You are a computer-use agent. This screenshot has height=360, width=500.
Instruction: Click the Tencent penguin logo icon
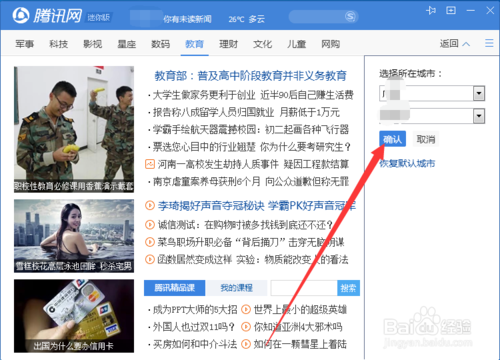coord(21,15)
